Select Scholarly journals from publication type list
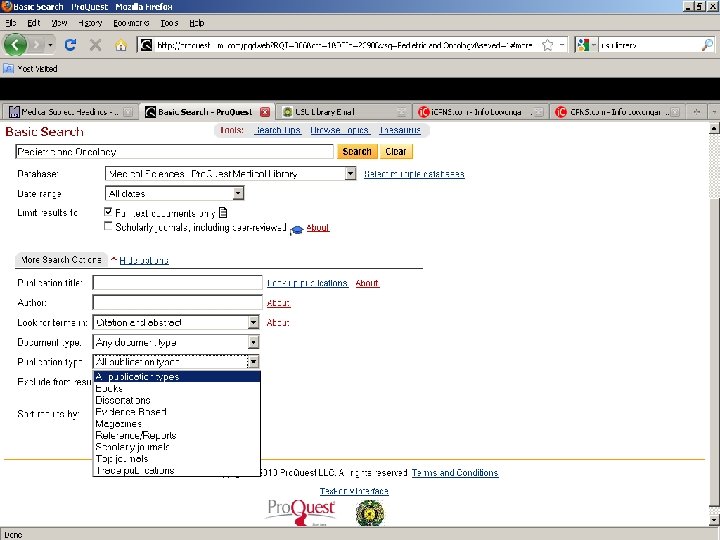The image size is (720, 540). point(177,447)
